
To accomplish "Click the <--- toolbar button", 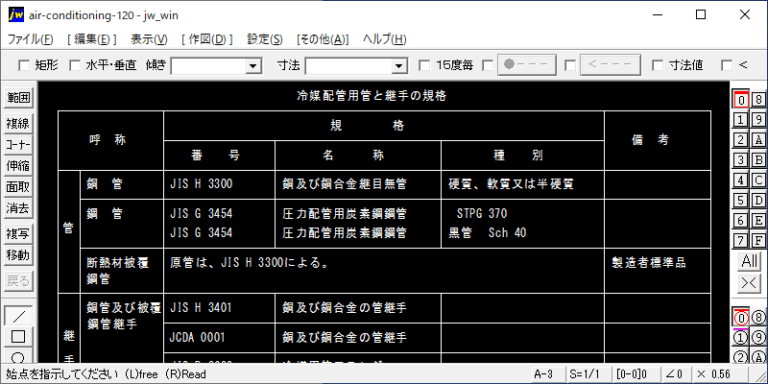I will coord(610,65).
